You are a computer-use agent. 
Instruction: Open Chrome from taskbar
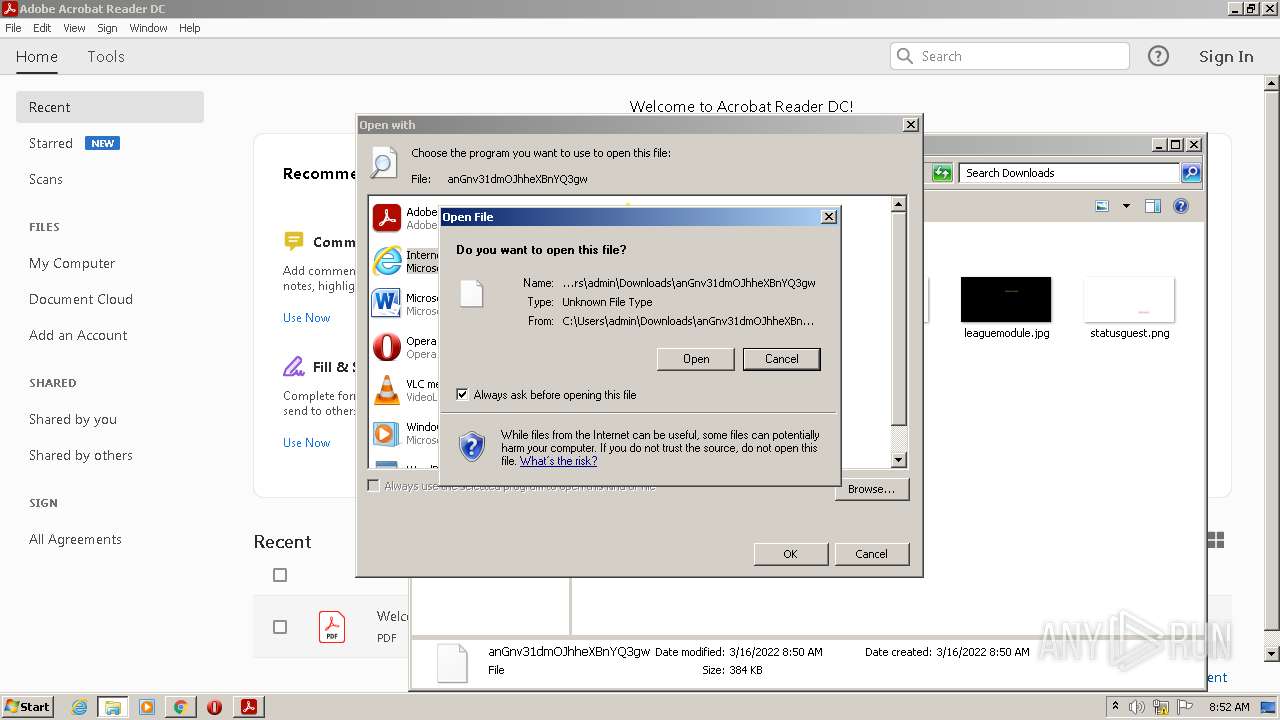180,707
